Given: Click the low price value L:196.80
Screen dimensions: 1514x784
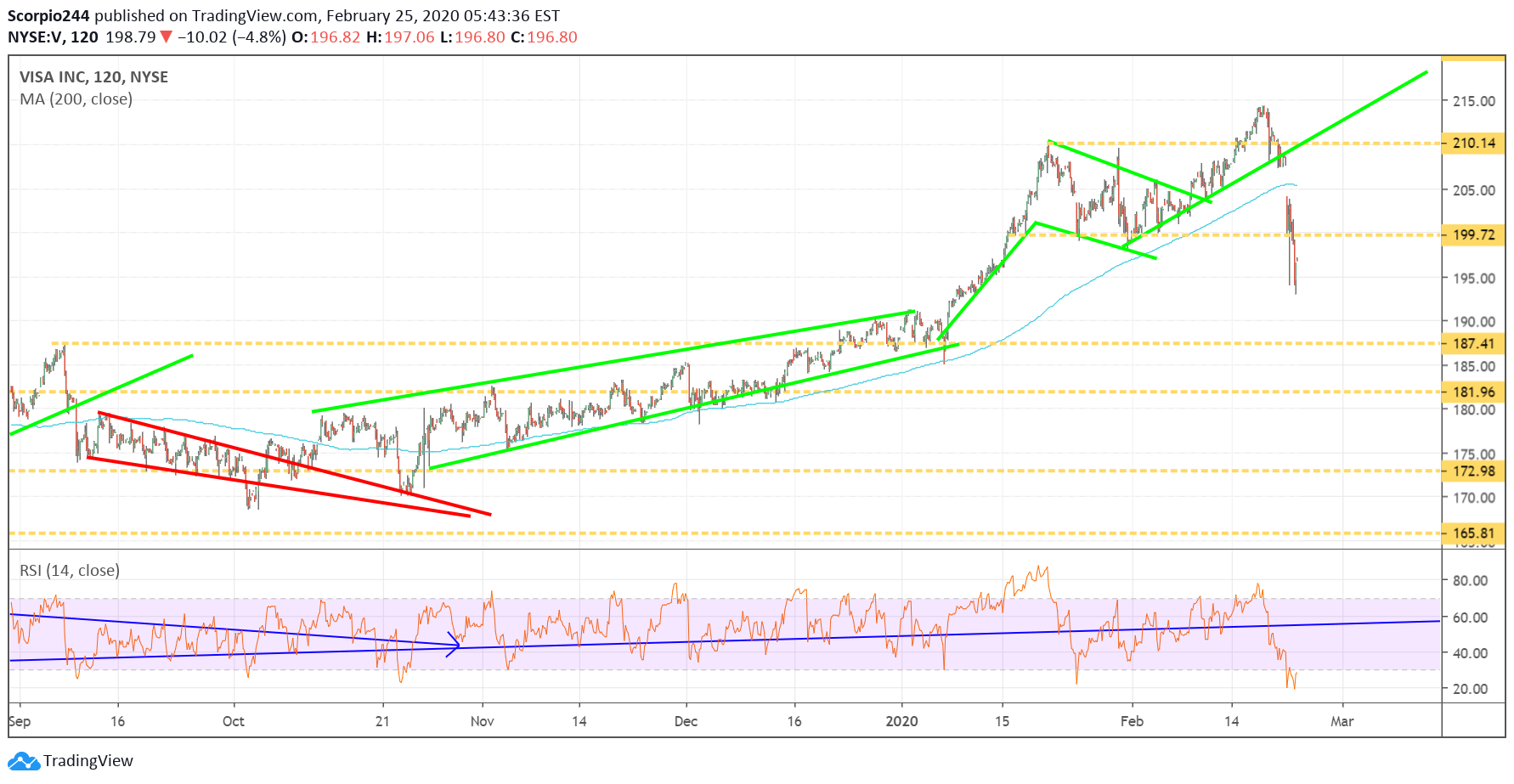Looking at the screenshot, I should [x=472, y=37].
